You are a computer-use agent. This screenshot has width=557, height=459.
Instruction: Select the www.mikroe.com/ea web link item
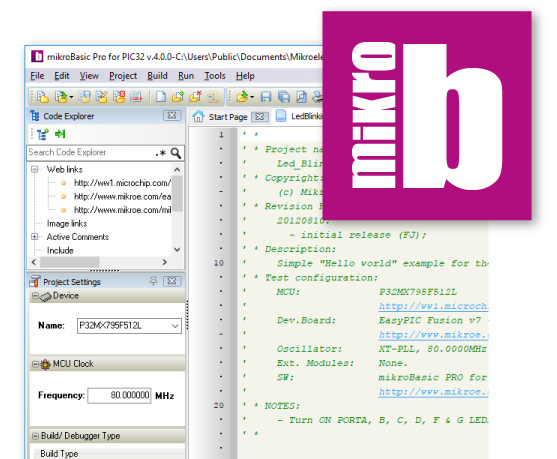pos(122,196)
